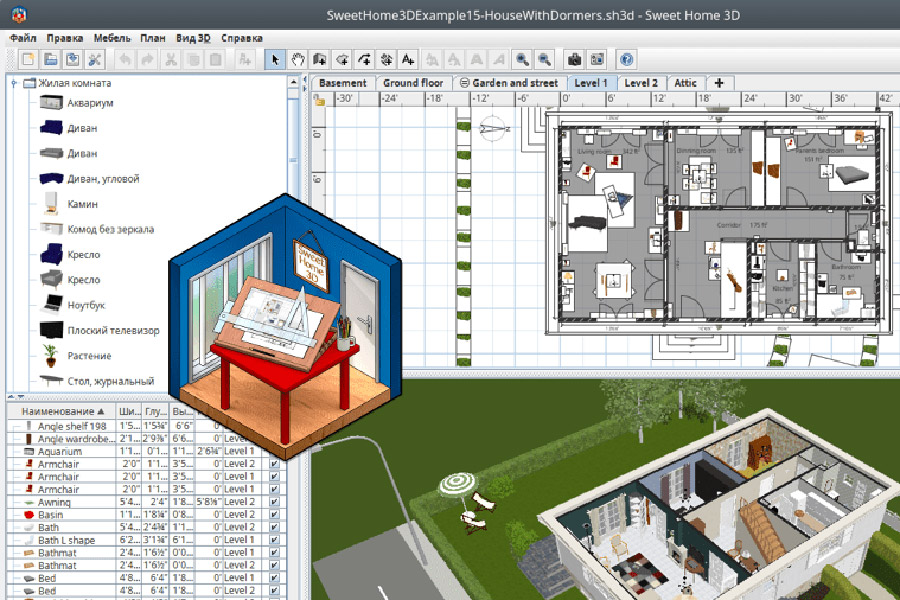This screenshot has height=600, width=900.
Task: Click the Cut scissors icon
Action: (170, 59)
